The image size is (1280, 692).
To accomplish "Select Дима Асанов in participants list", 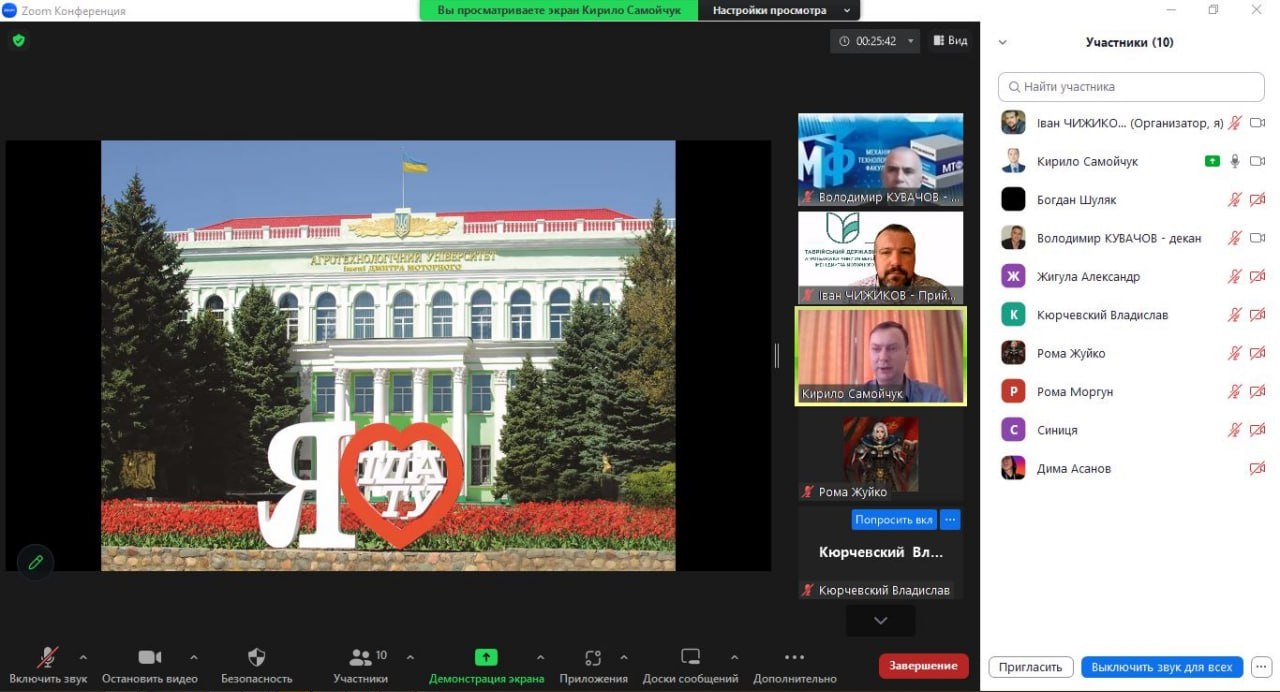I will click(1131, 468).
